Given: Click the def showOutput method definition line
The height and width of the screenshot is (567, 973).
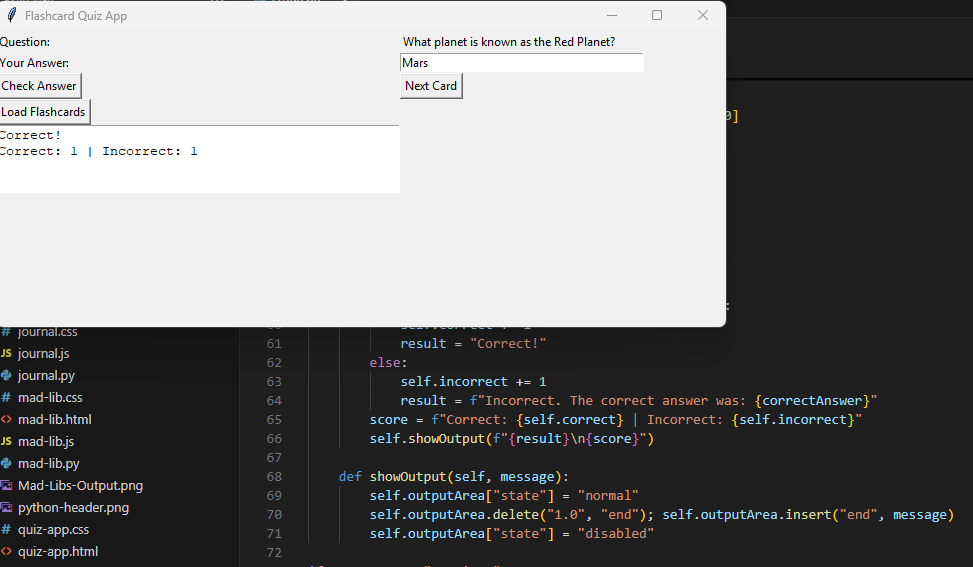Looking at the screenshot, I should point(454,477).
